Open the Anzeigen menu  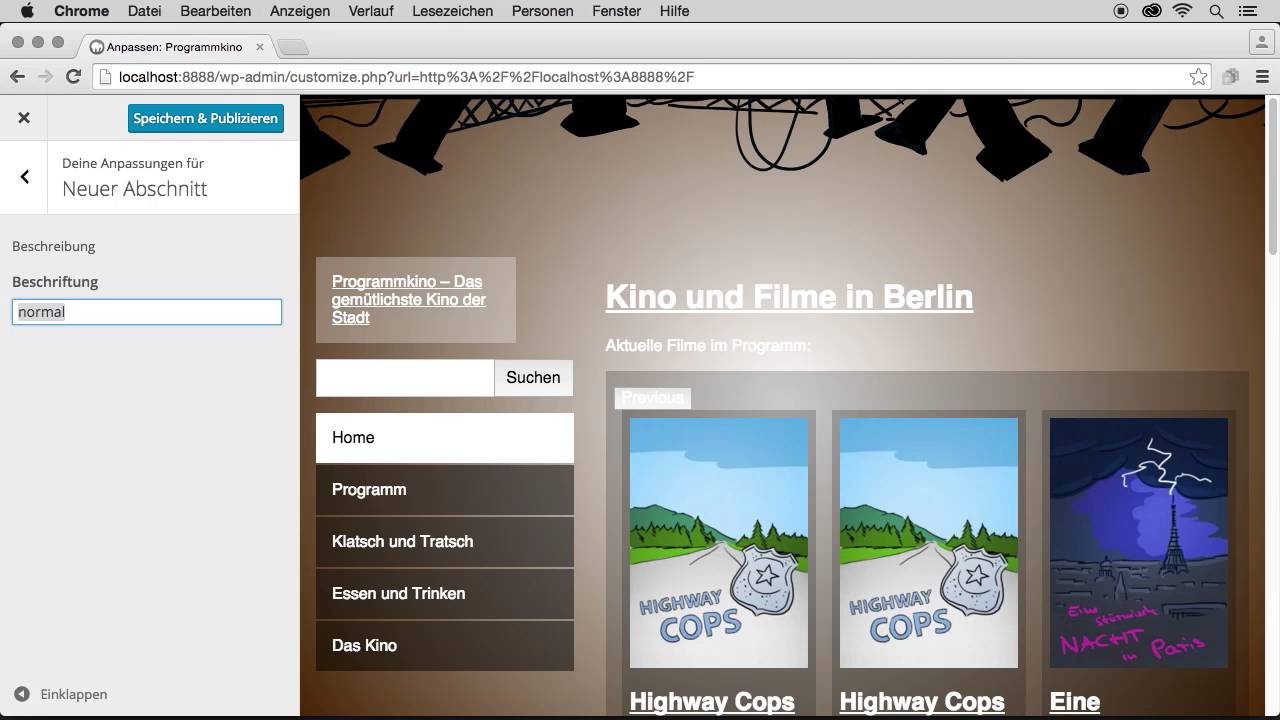coord(300,11)
